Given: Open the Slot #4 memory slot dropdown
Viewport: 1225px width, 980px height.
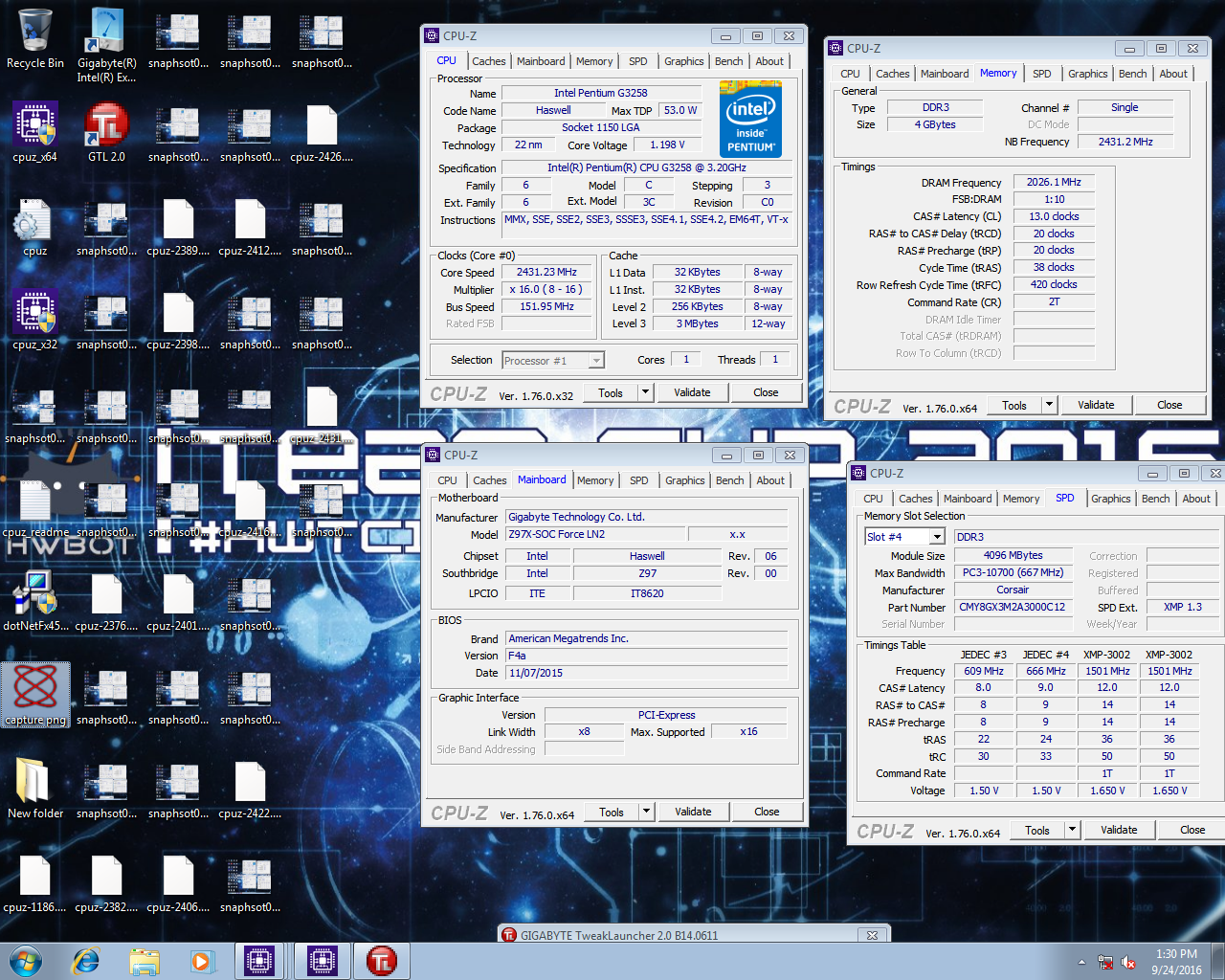Looking at the screenshot, I should tap(904, 537).
